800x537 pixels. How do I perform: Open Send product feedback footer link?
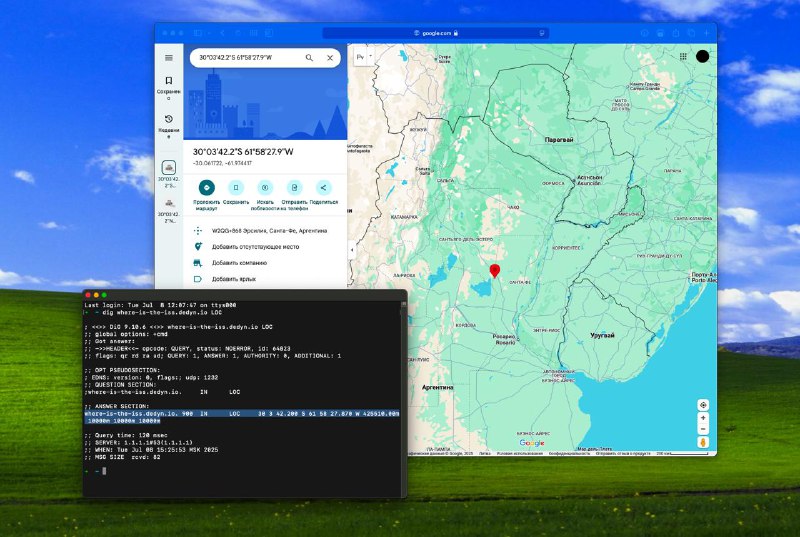[x=622, y=453]
